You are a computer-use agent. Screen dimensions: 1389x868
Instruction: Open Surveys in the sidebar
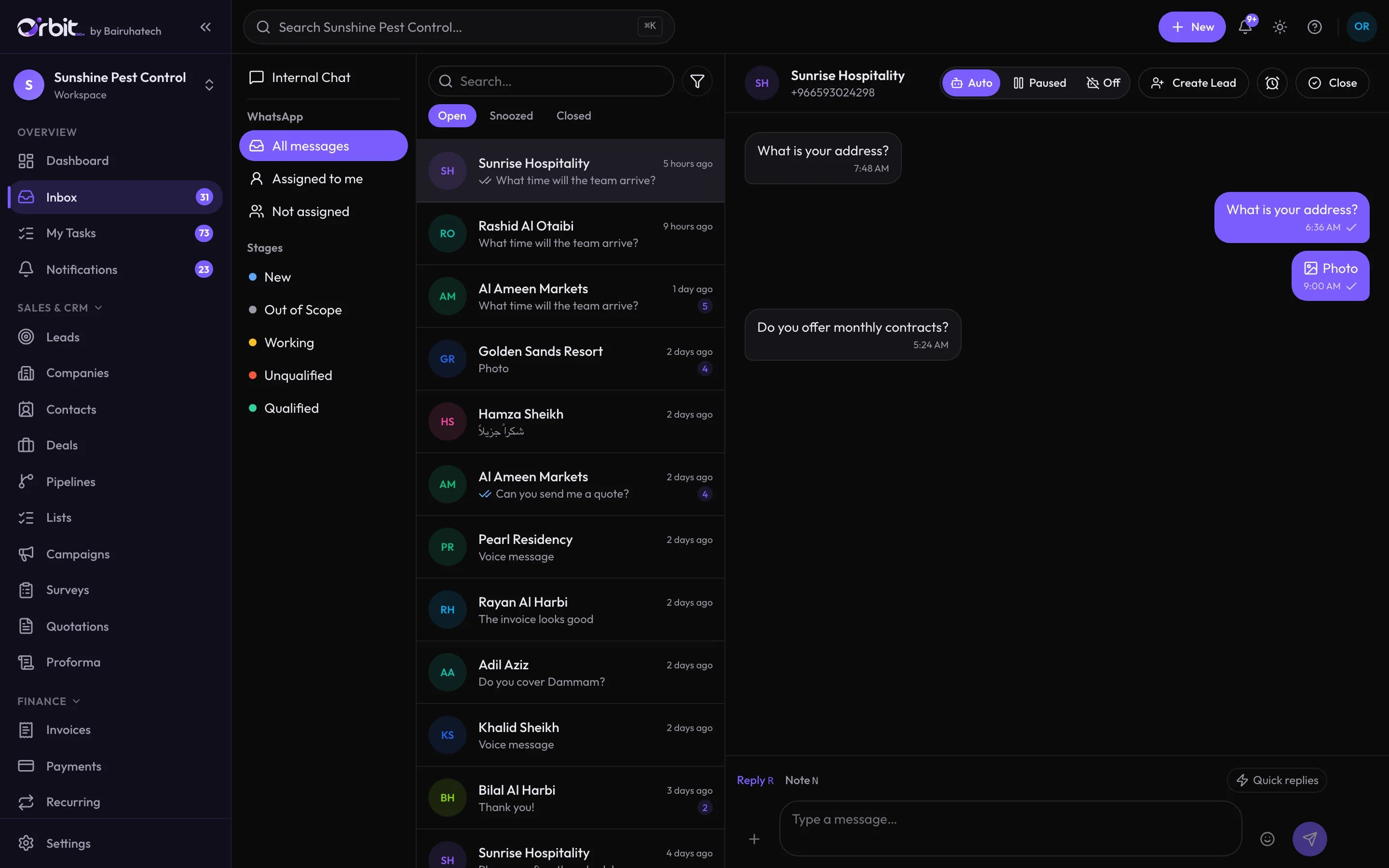coord(115,590)
